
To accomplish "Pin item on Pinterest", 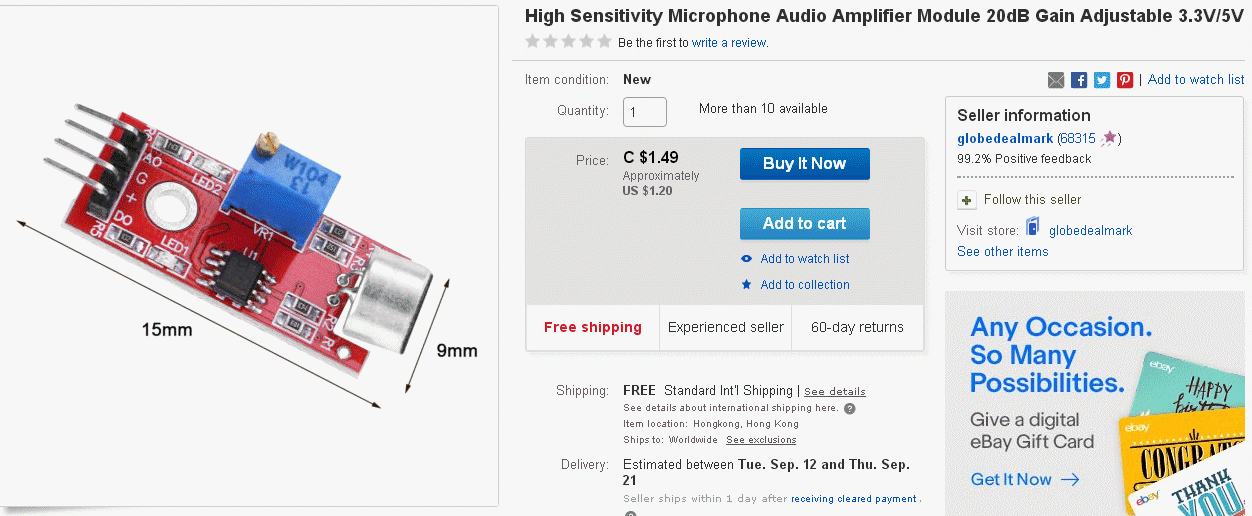I will pyautogui.click(x=1125, y=80).
